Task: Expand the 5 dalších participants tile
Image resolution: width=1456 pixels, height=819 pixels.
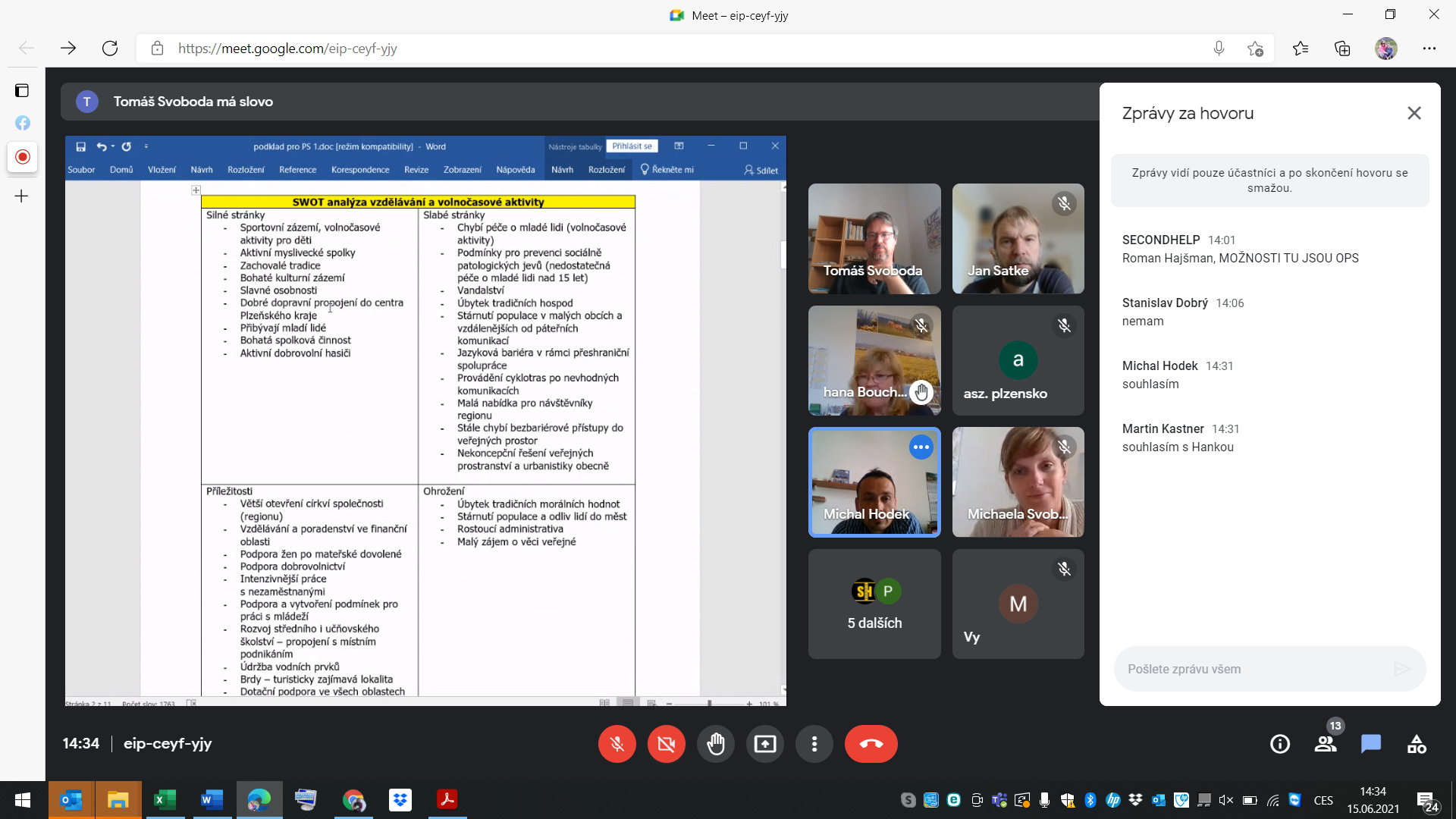Action: click(874, 604)
